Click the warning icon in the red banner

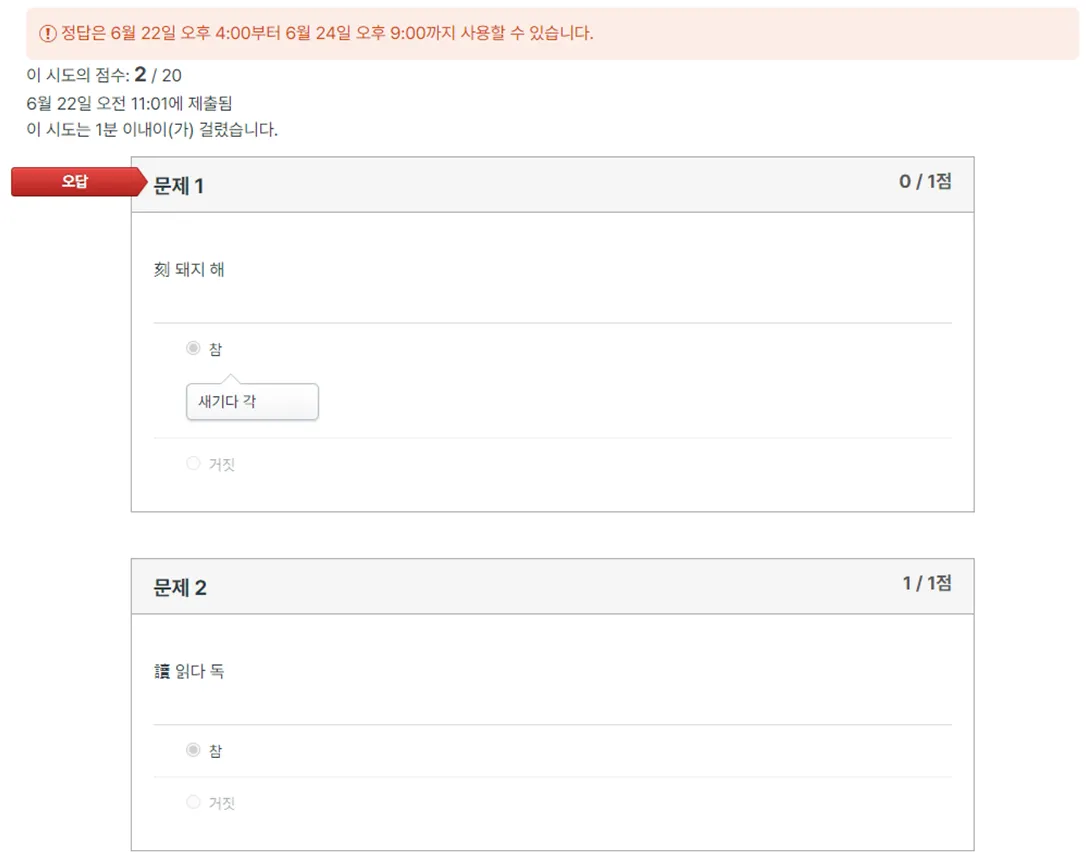click(x=48, y=34)
